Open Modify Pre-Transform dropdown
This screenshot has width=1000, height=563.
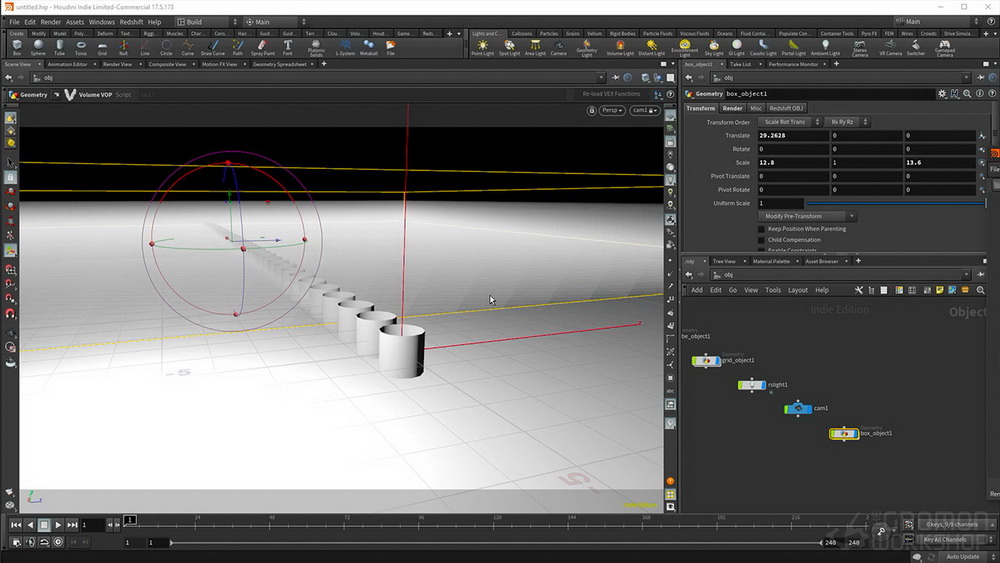pos(807,216)
